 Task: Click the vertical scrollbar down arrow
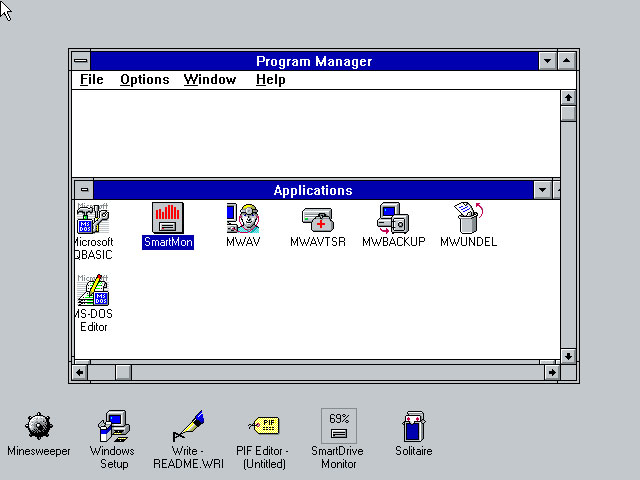pyautogui.click(x=568, y=356)
